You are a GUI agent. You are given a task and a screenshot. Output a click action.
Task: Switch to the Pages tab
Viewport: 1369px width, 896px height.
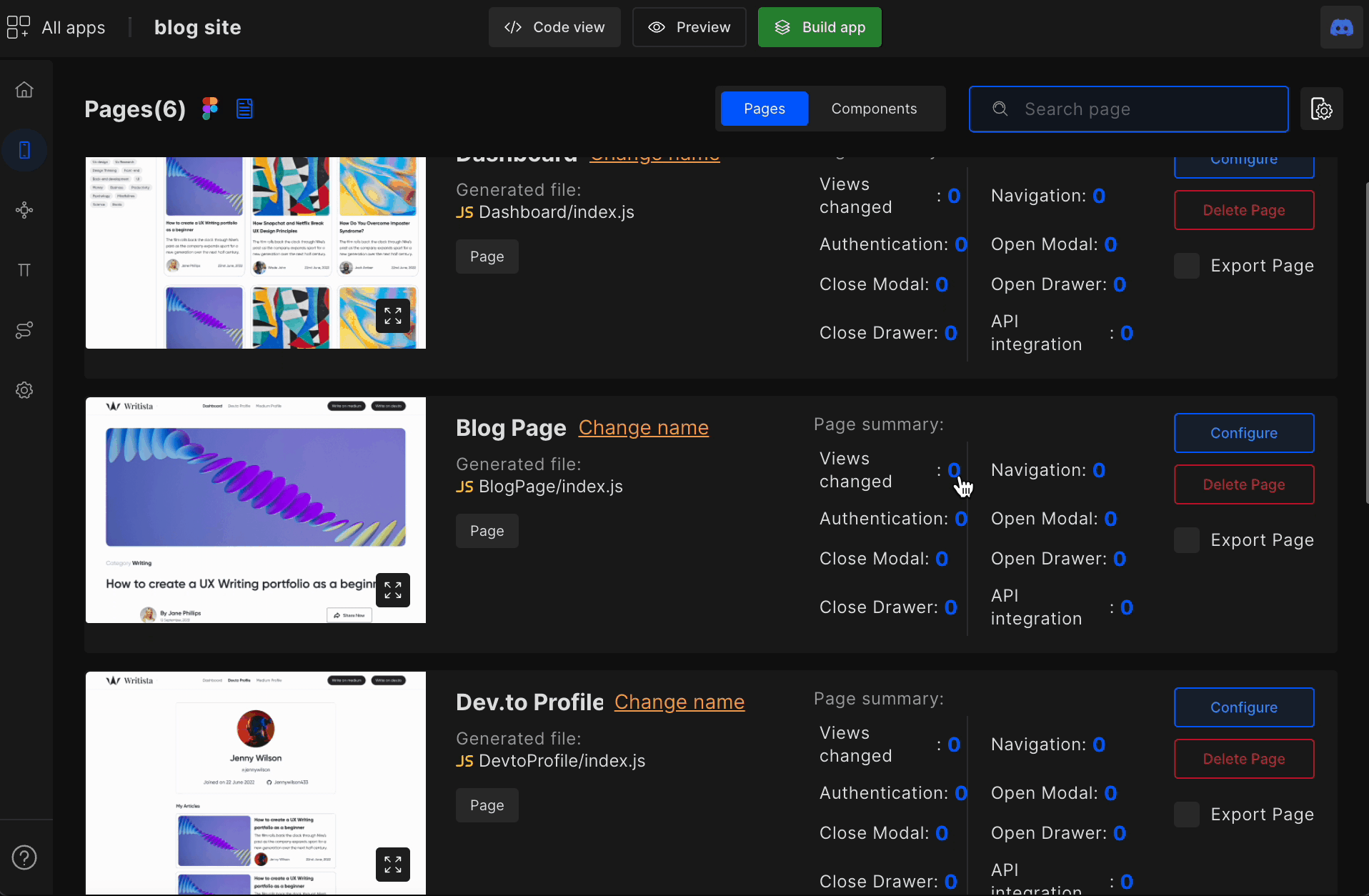pyautogui.click(x=765, y=109)
